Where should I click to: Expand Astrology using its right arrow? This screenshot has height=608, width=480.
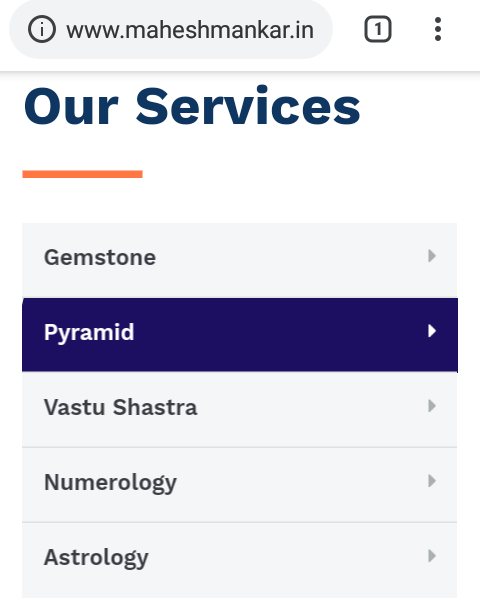432,556
